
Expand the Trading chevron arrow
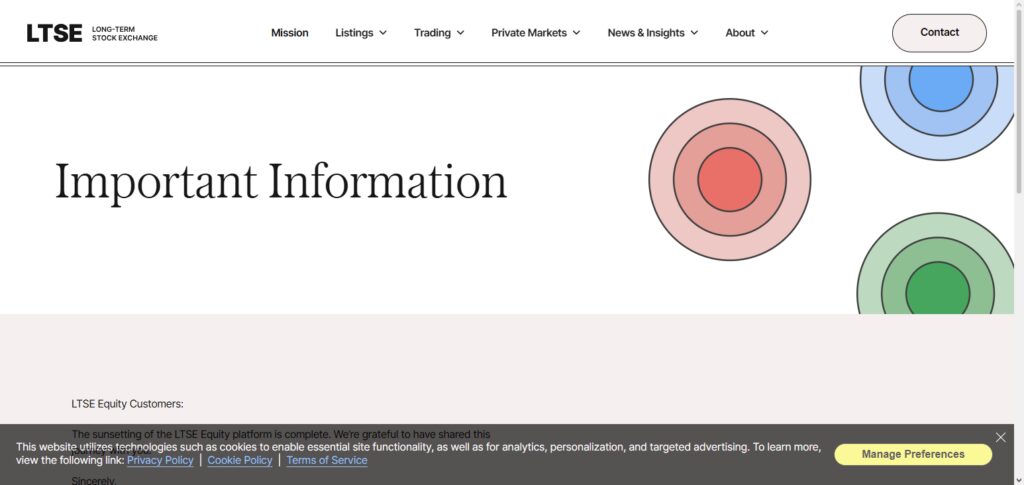tap(460, 33)
